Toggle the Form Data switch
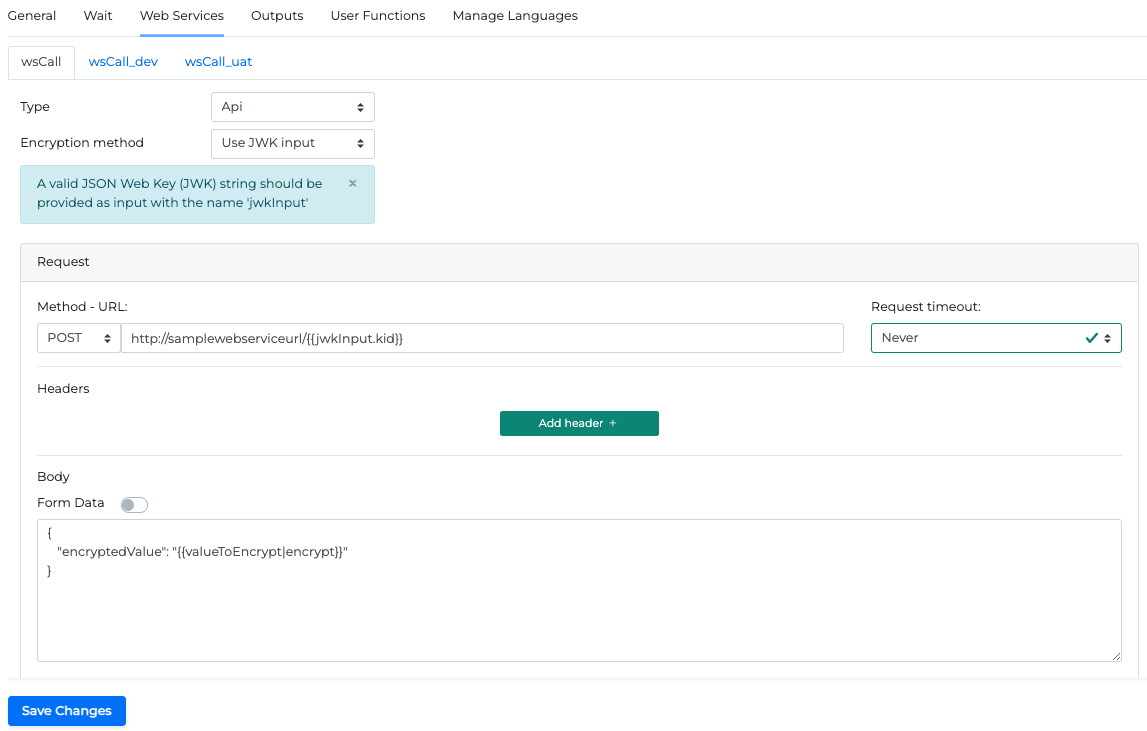Image resolution: width=1147 pixels, height=731 pixels. click(134, 505)
